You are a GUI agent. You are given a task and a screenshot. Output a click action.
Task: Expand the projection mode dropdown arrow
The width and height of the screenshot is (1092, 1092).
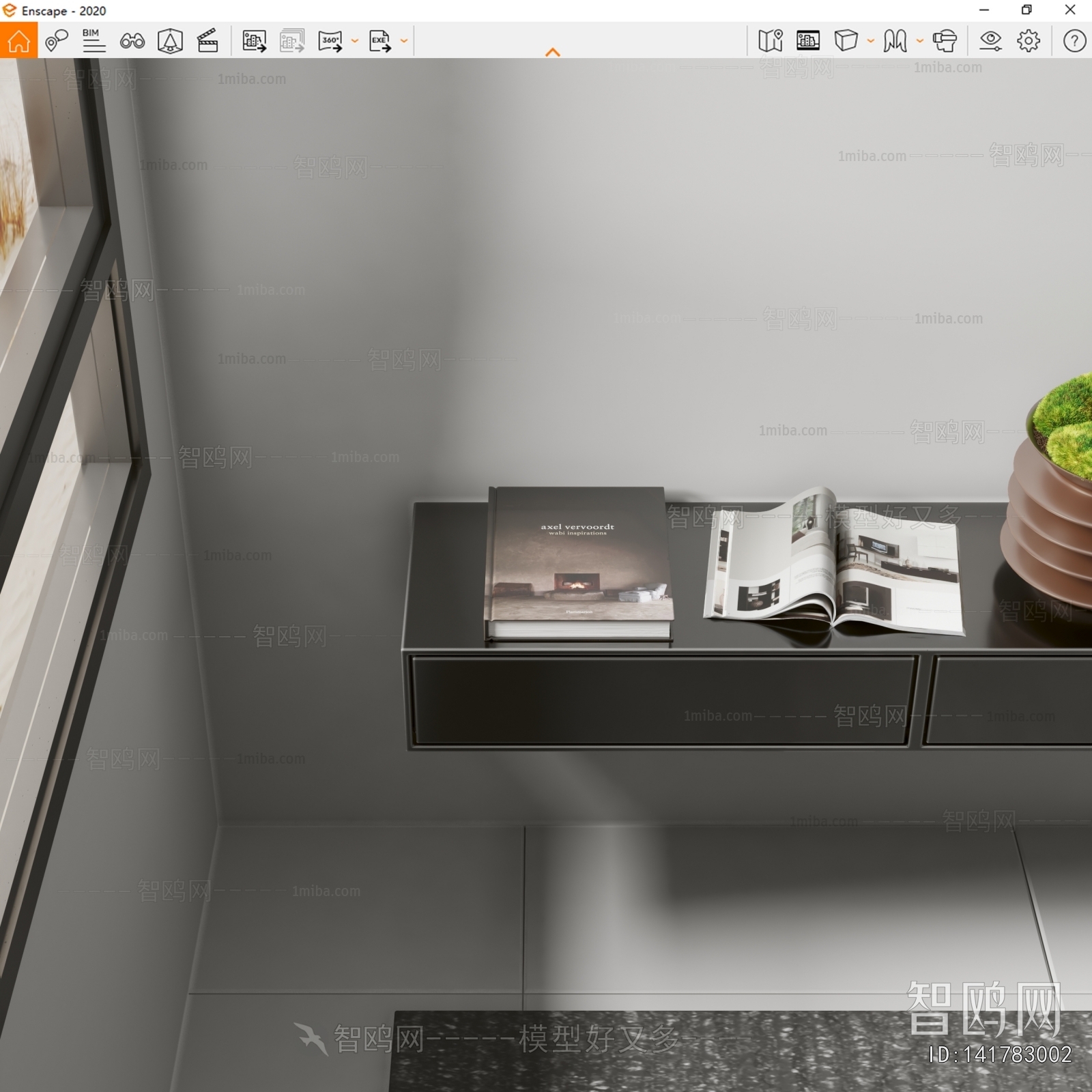click(x=871, y=41)
